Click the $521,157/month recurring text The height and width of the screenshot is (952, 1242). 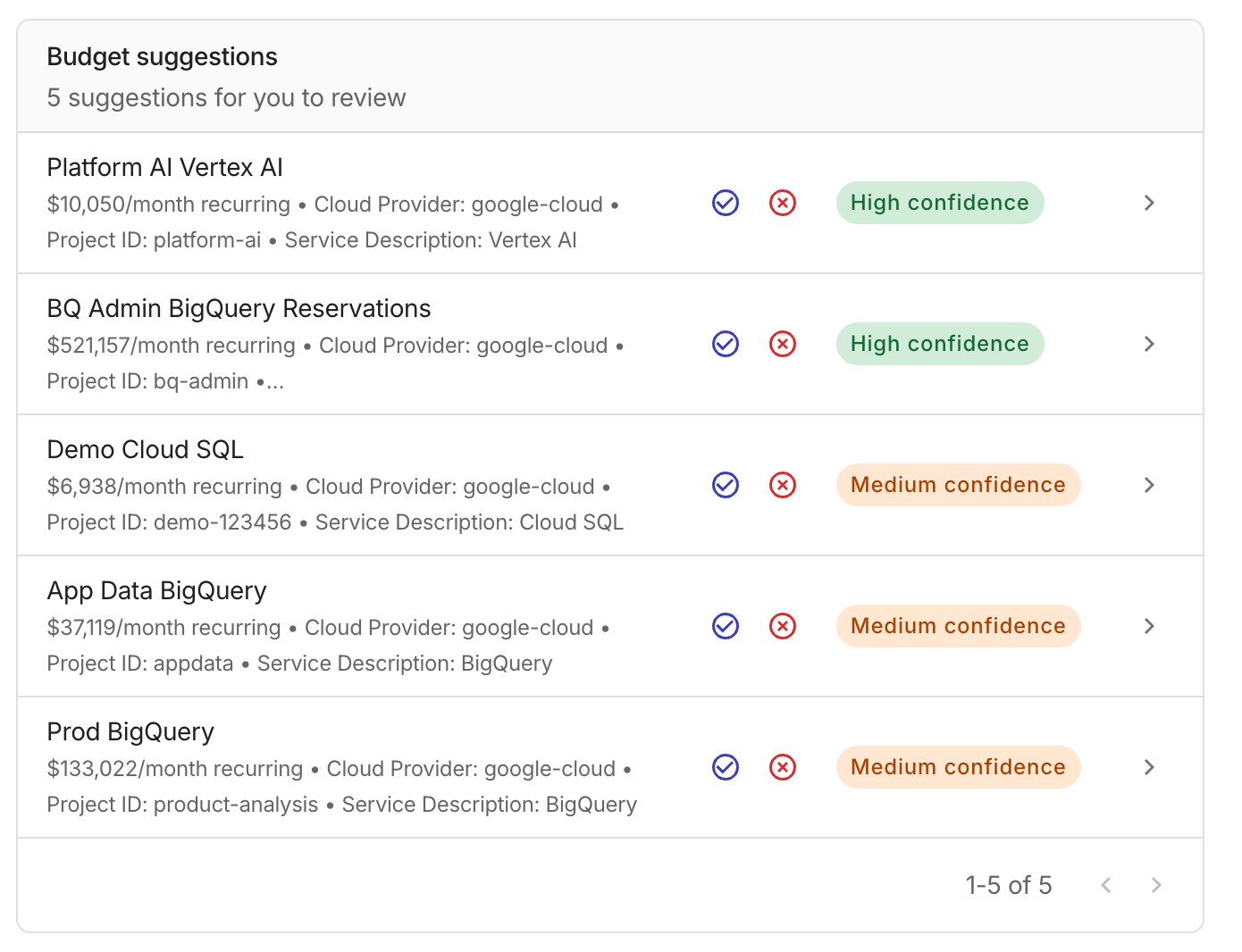[172, 346]
